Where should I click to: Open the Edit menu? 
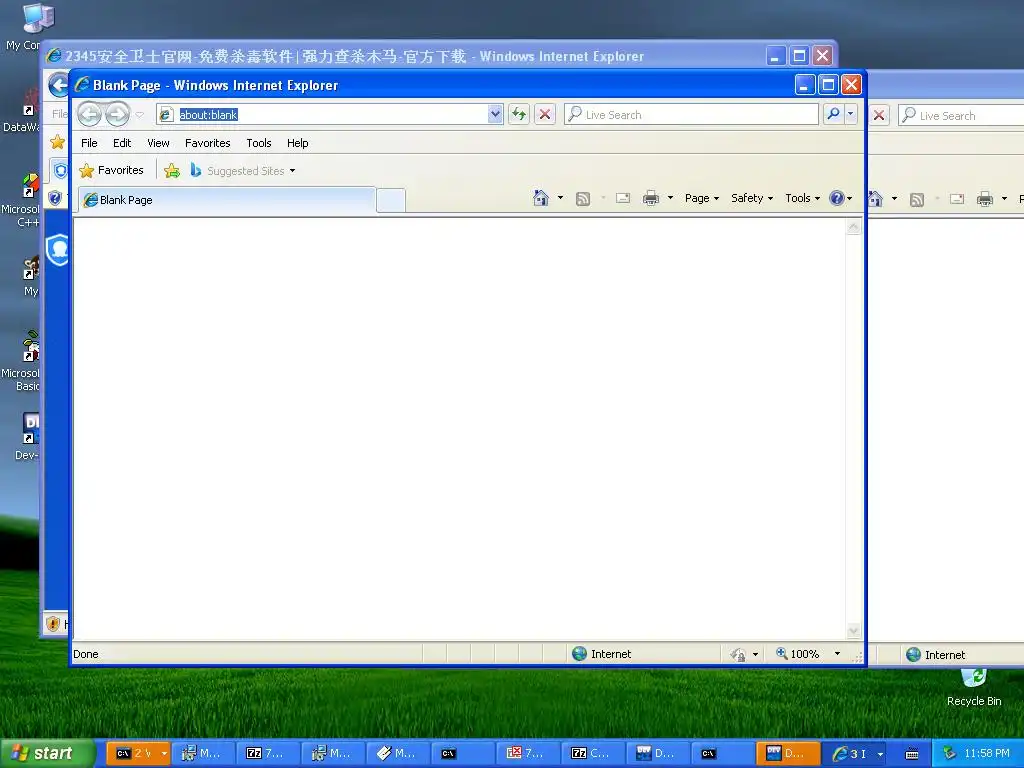[122, 143]
